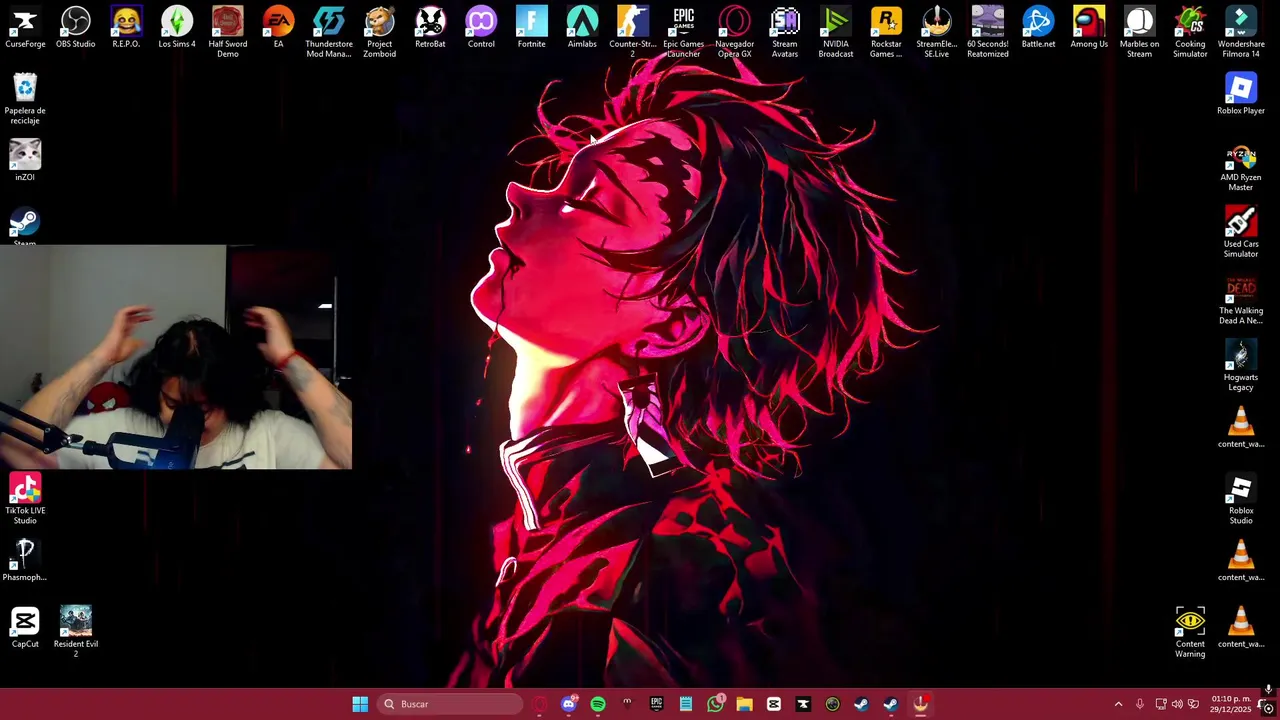Open Epic Games Launcher desktop shortcut
1280x720 pixels.
click(684, 32)
